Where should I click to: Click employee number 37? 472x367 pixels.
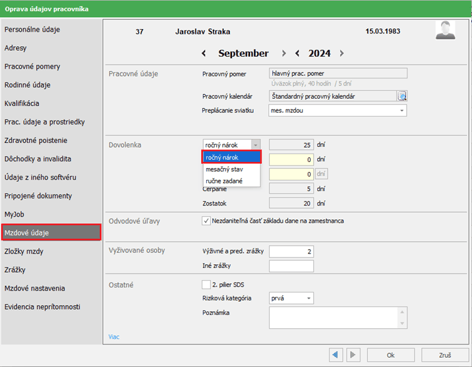(x=139, y=32)
